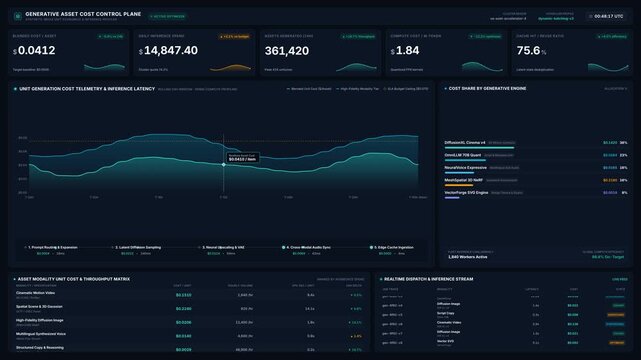641x360 pixels.
Task: Open the Allocation dropdown in Cost Share panel
Action: click(x=615, y=89)
